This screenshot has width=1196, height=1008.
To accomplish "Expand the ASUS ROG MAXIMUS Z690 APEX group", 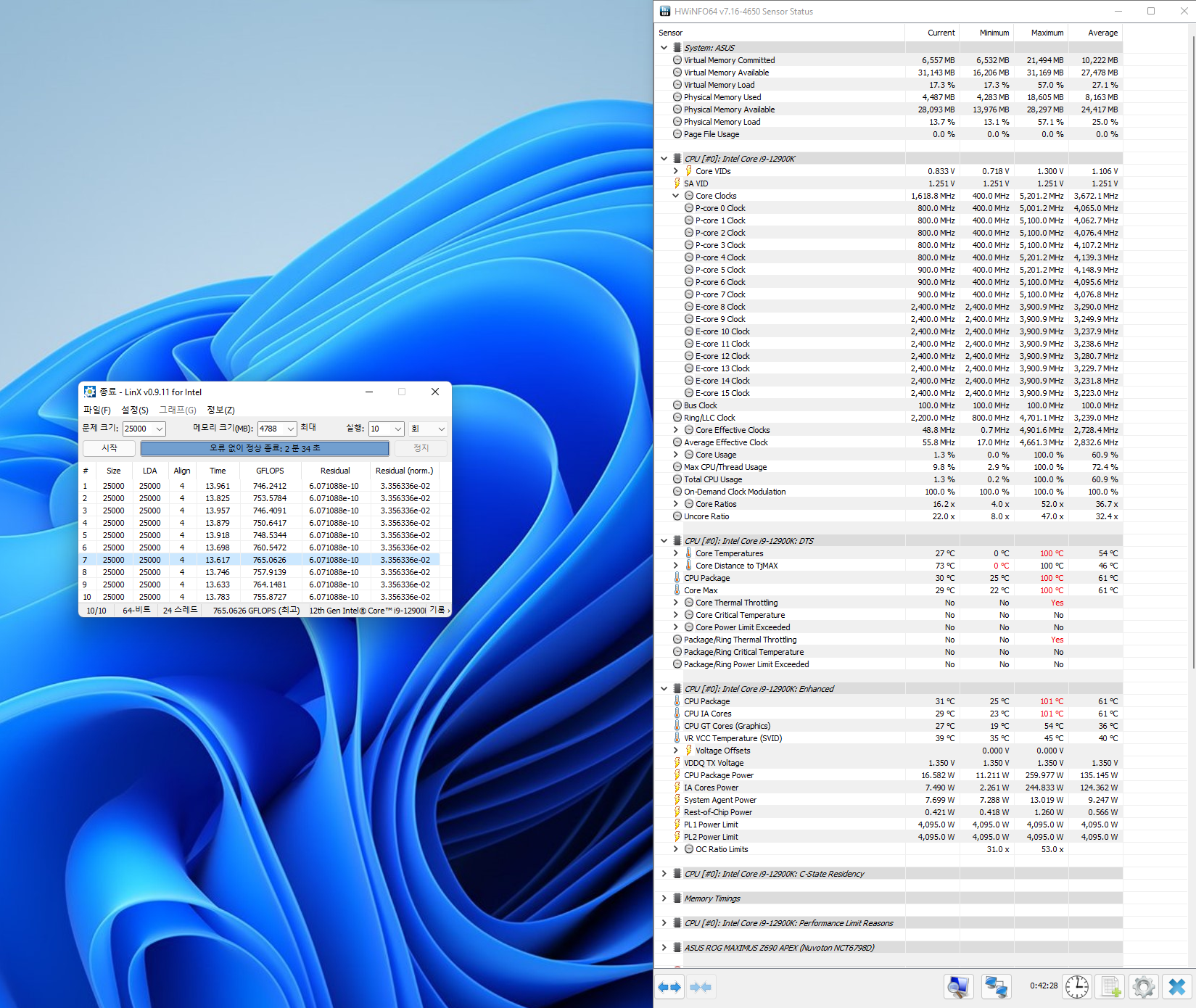I will click(664, 948).
